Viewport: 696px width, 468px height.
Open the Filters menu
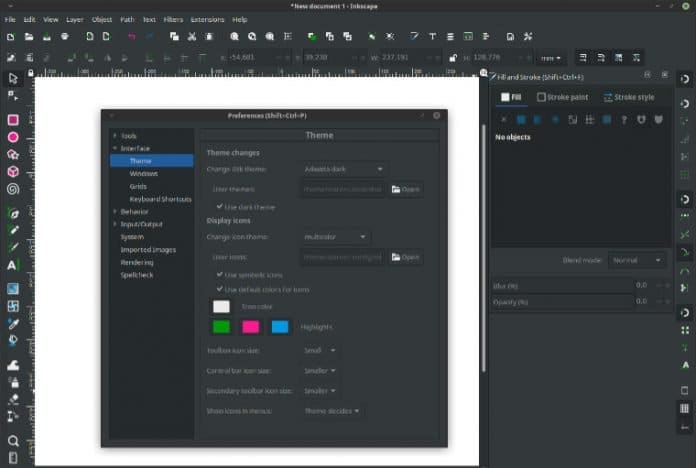click(173, 19)
